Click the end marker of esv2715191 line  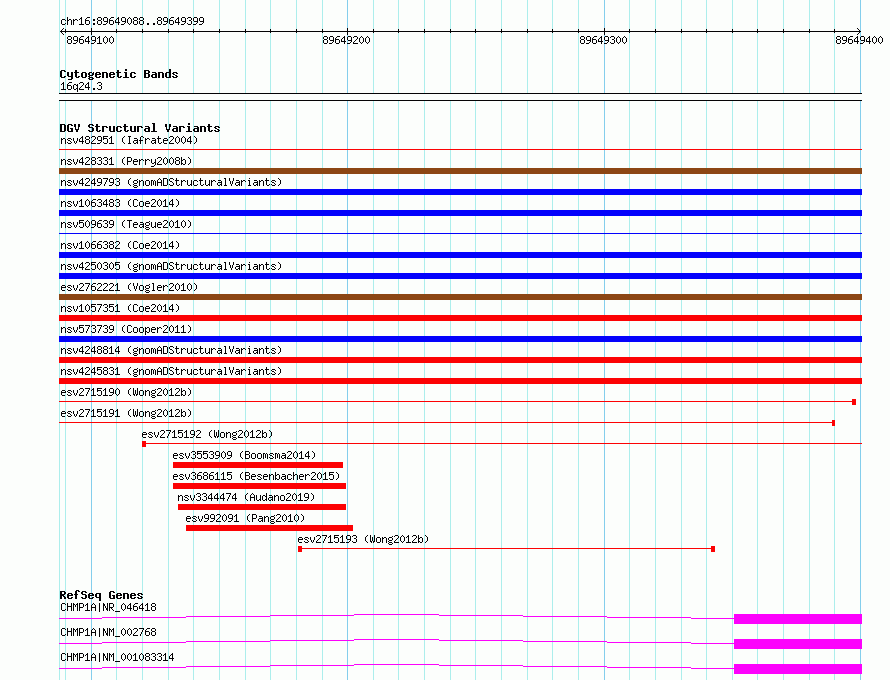coord(833,423)
